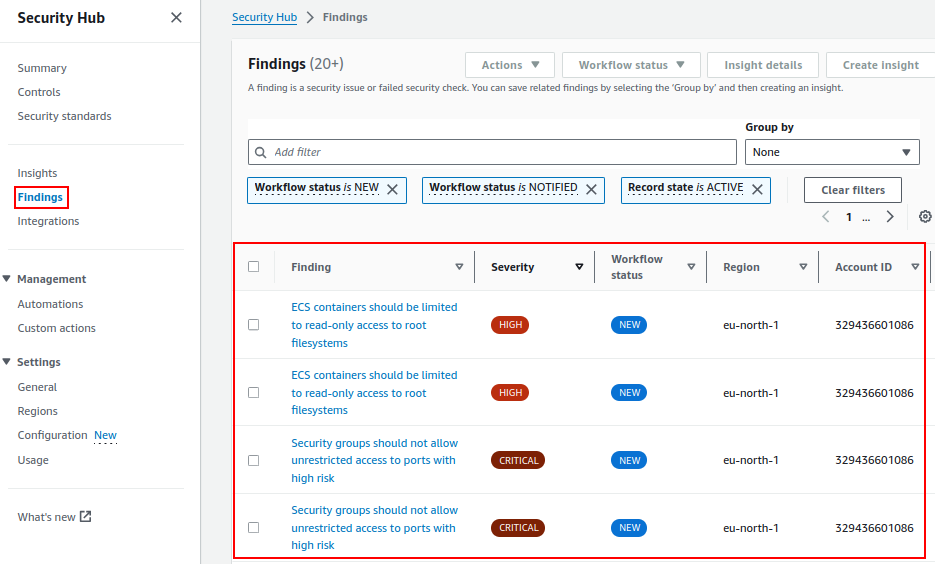
Task: Open the first Security groups finding link
Action: click(374, 460)
